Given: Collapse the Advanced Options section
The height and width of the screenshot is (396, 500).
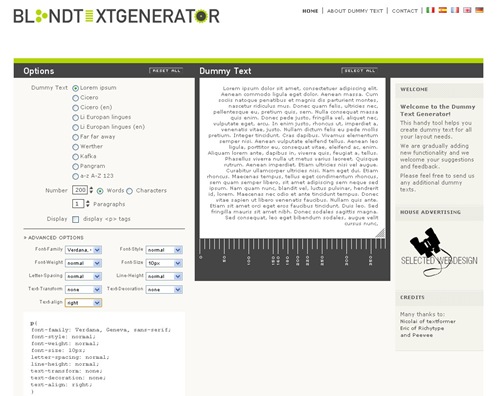Looking at the screenshot, I should [54, 238].
